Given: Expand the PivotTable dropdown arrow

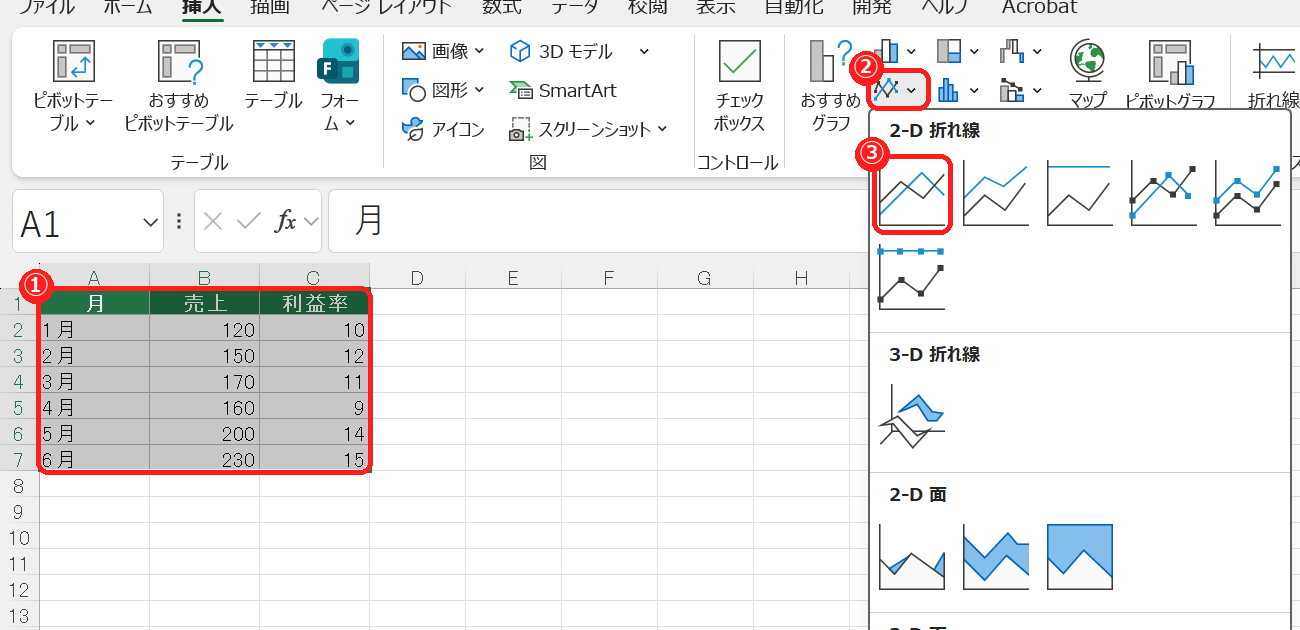Looking at the screenshot, I should (90, 123).
